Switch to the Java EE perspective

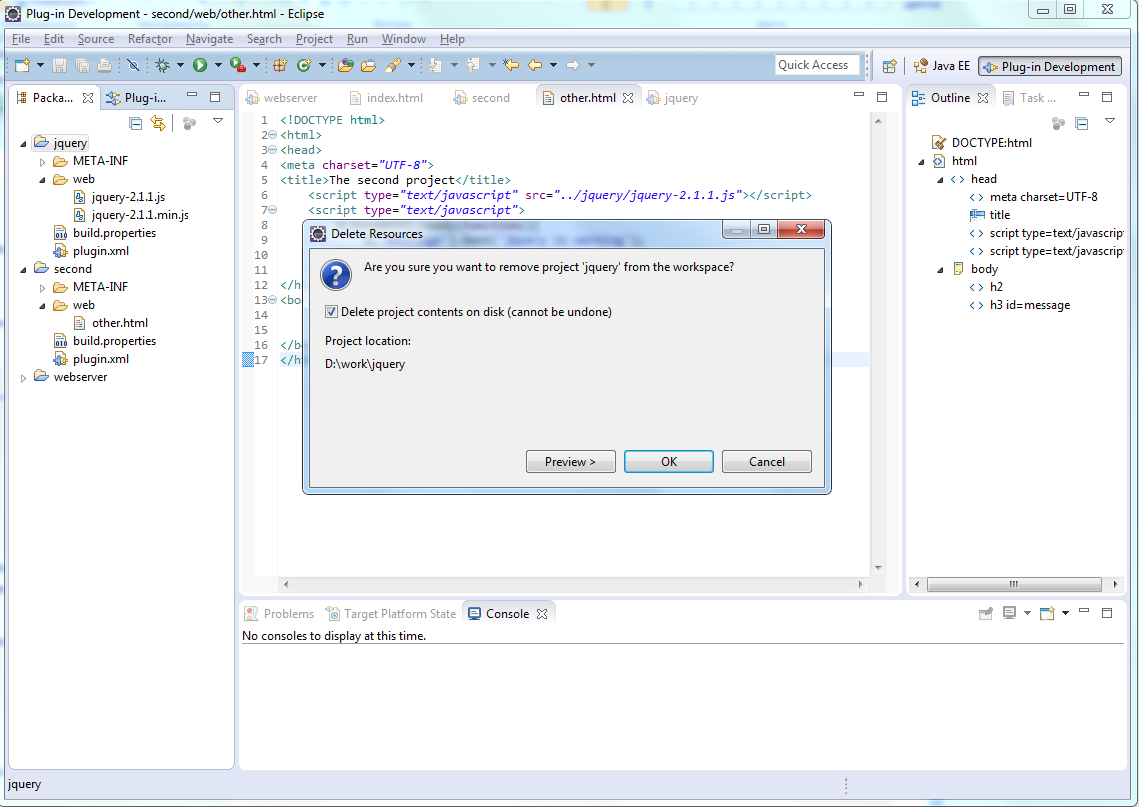pyautogui.click(x=941, y=66)
